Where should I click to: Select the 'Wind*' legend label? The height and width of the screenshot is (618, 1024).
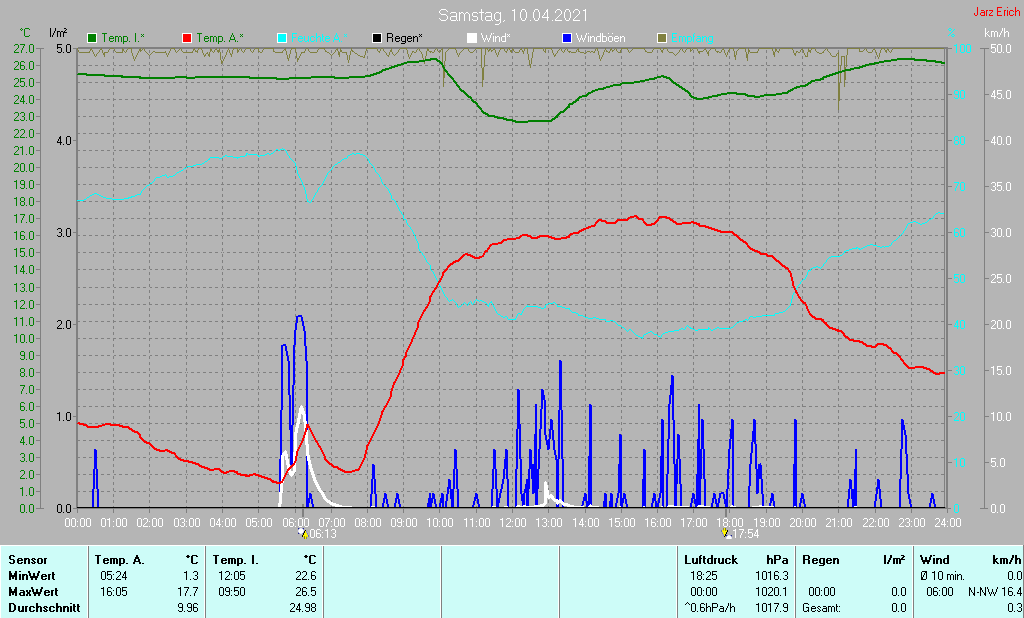pos(496,38)
